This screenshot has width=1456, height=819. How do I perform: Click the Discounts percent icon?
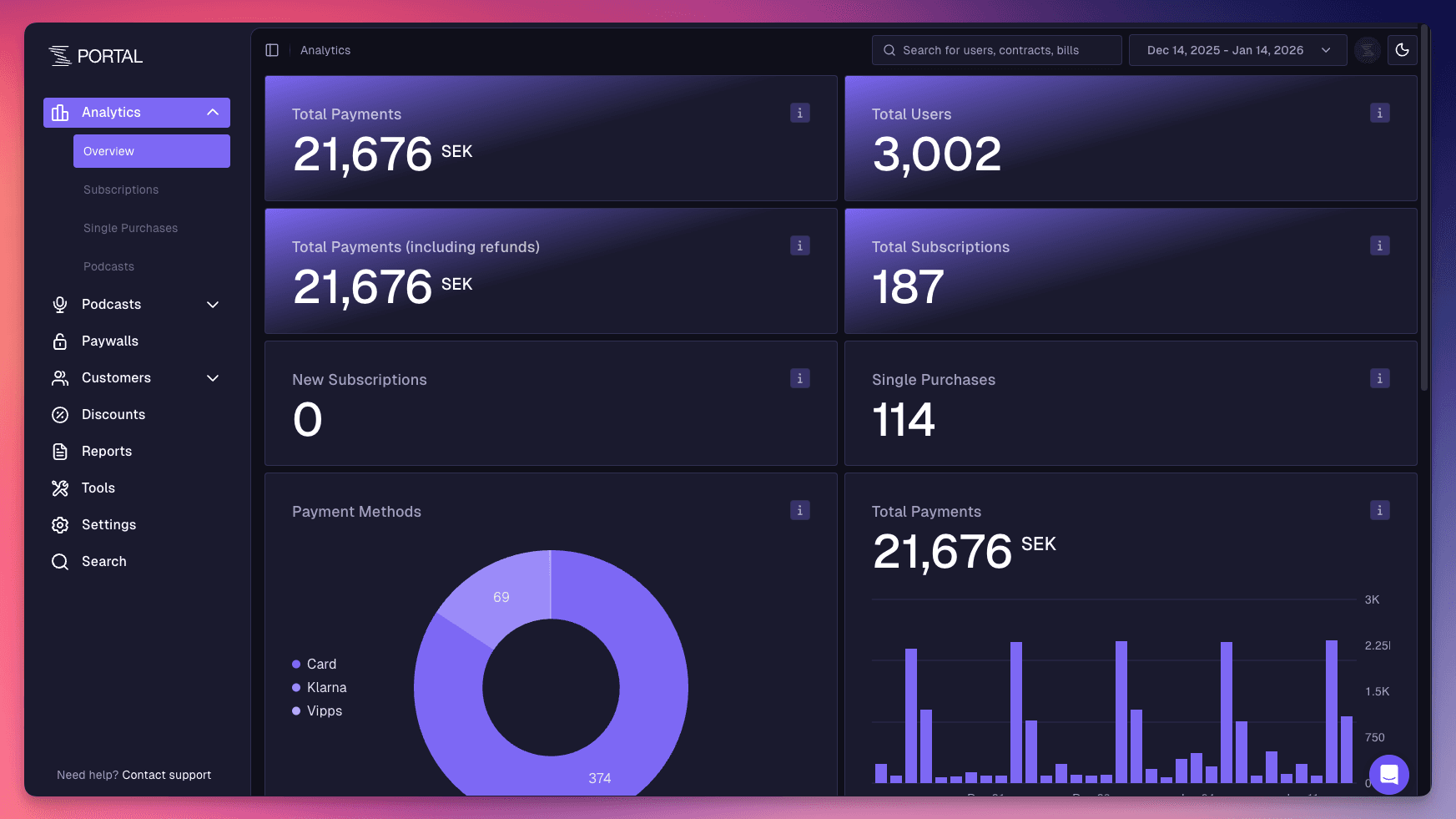pyautogui.click(x=60, y=415)
